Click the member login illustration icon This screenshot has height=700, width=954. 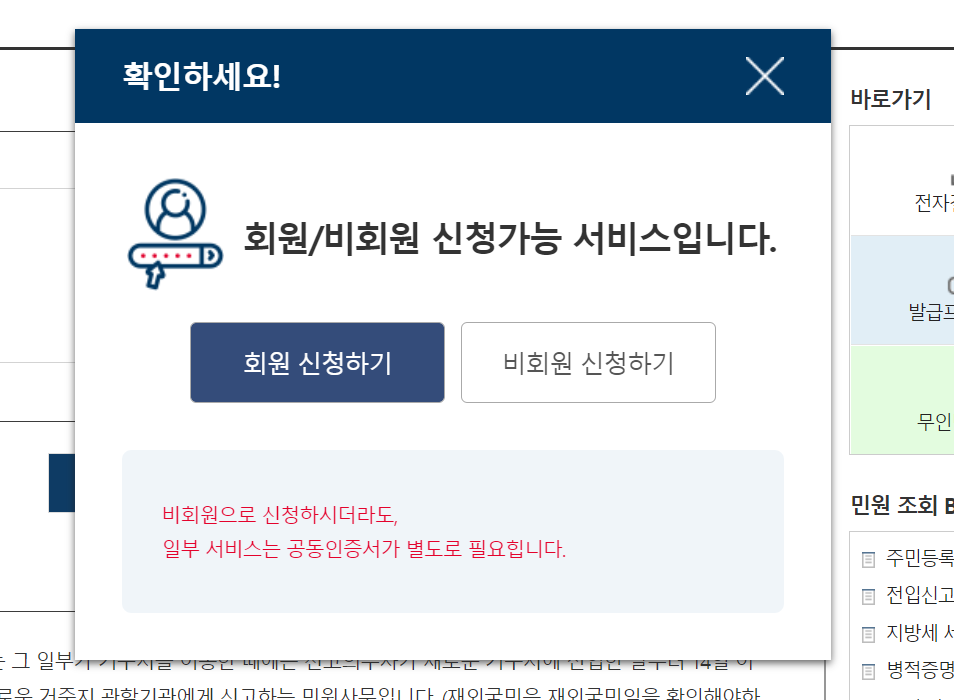point(175,234)
